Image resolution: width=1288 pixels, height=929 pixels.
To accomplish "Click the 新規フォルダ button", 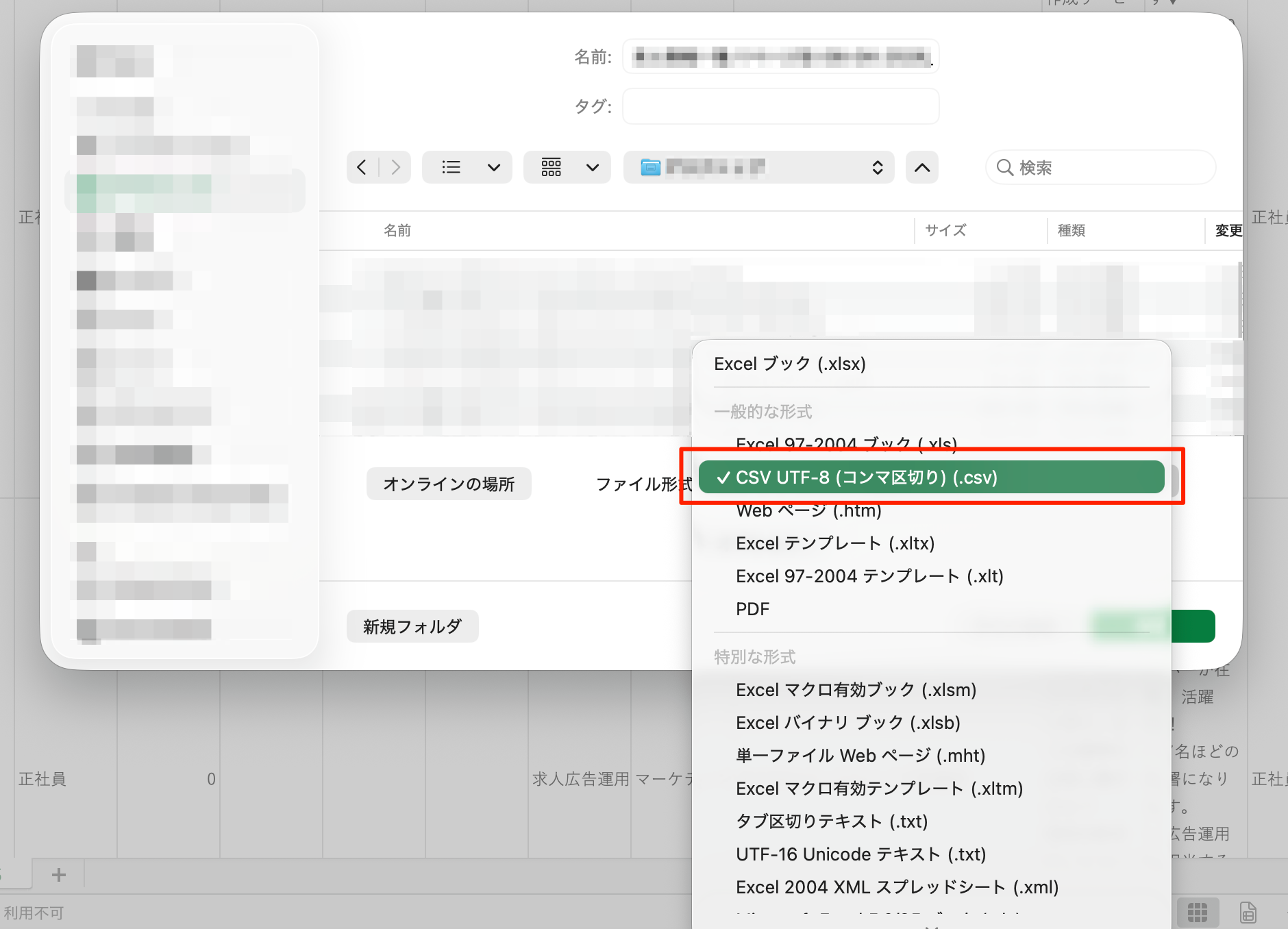I will coord(412,626).
